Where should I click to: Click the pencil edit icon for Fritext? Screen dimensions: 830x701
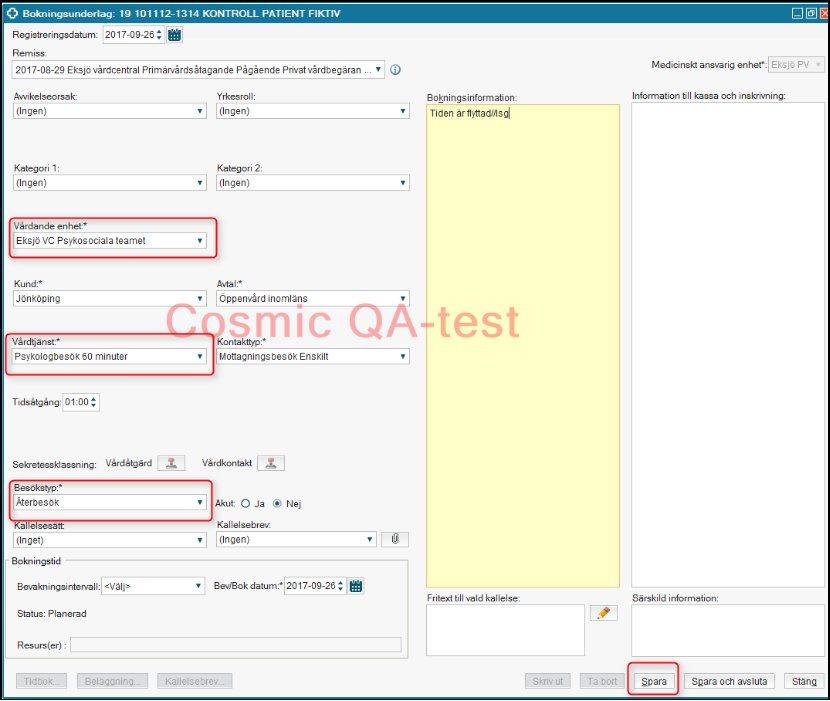click(604, 613)
